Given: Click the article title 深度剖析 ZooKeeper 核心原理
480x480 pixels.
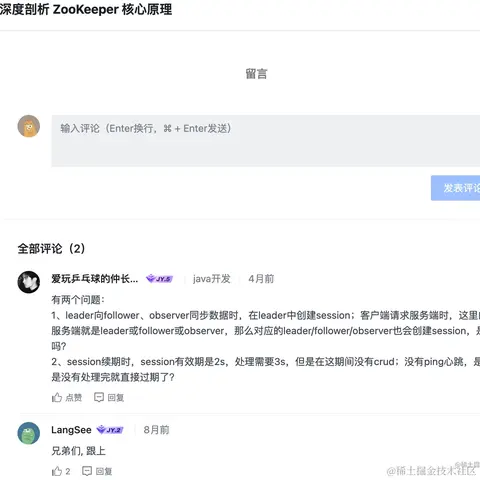Looking at the screenshot, I should click(86, 9).
